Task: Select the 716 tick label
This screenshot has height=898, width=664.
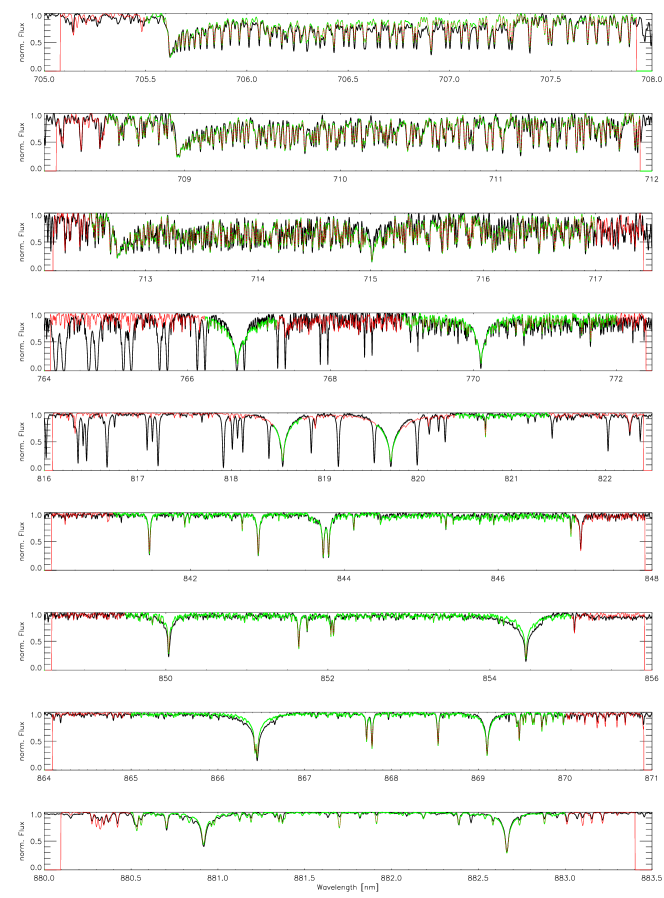Action: [x=483, y=279]
